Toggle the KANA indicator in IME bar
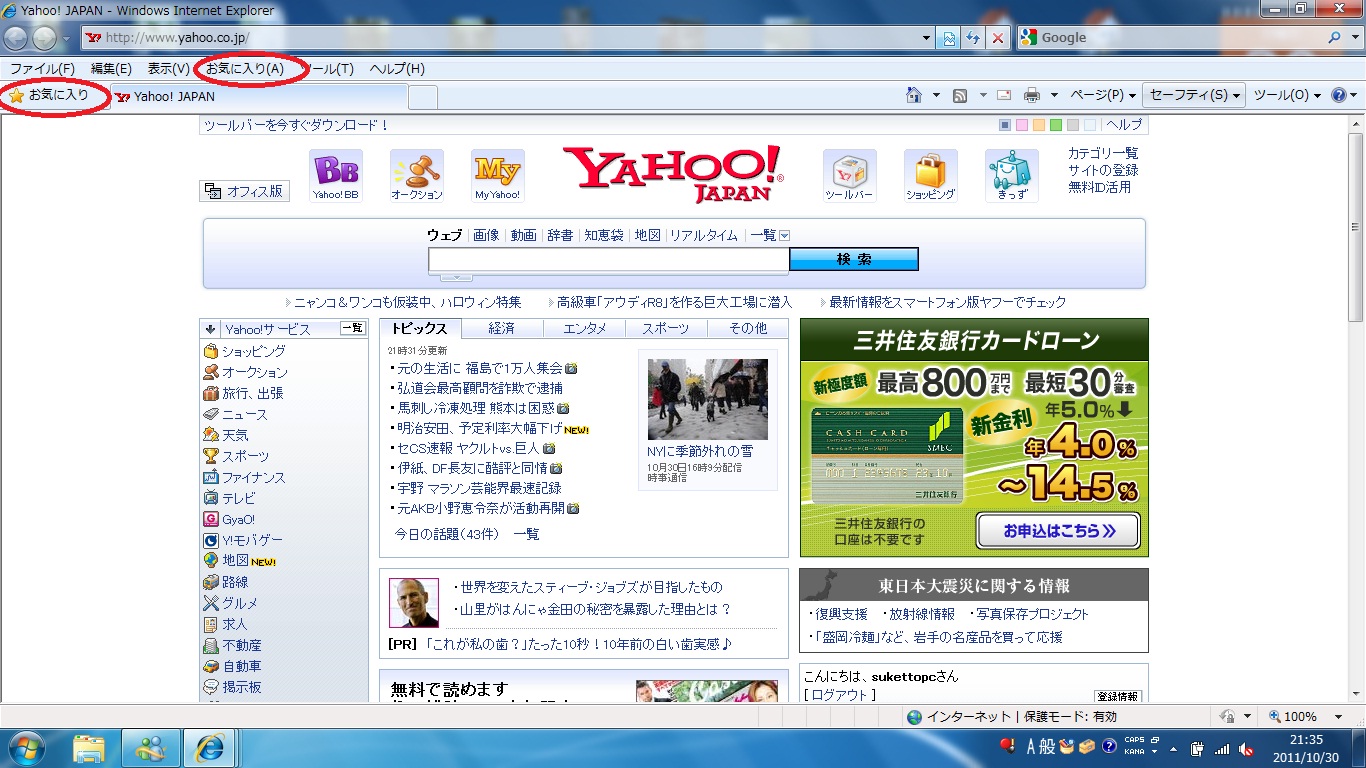This screenshot has width=1366, height=768. (1134, 753)
